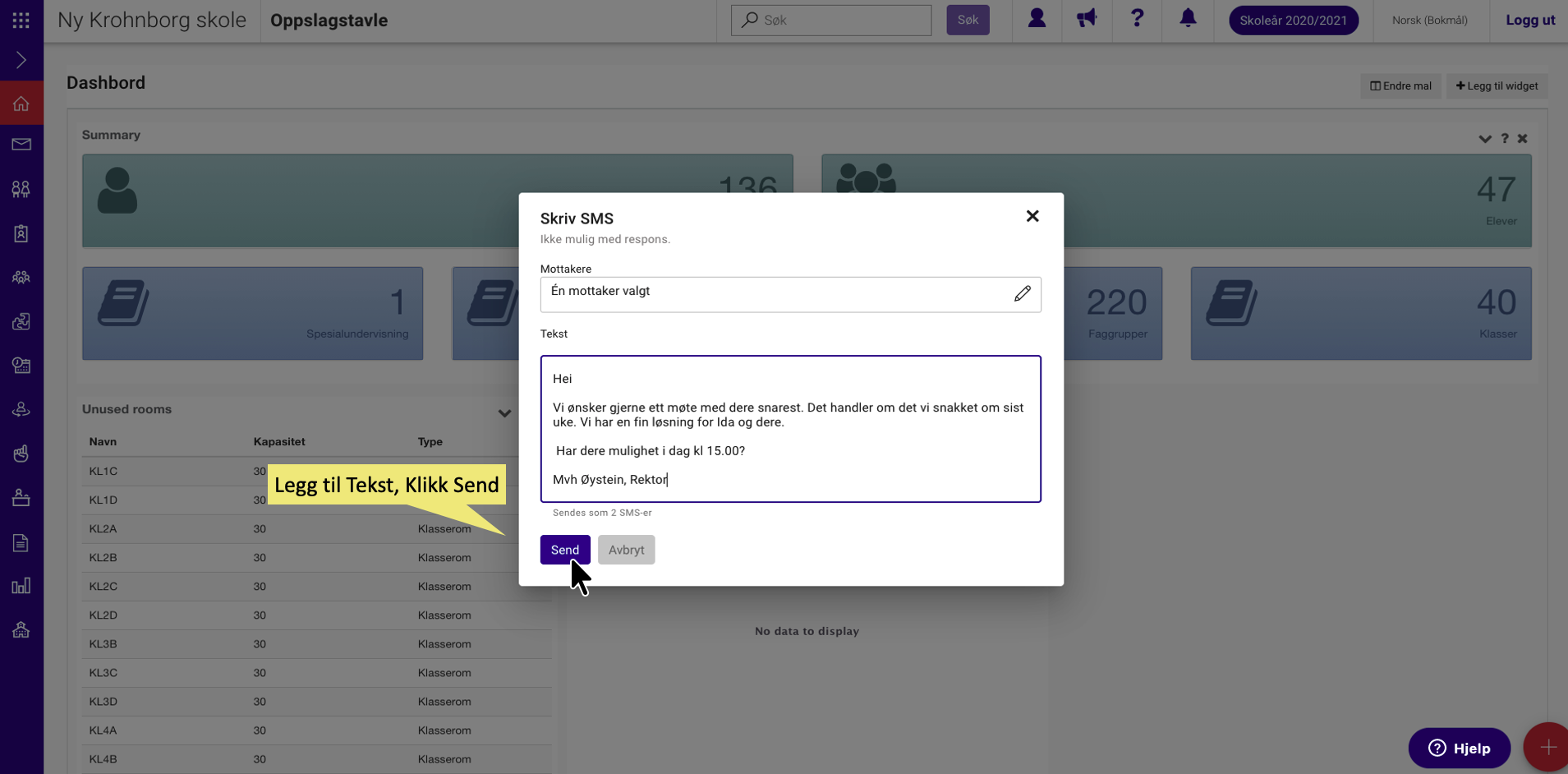
Task: Click the Legg til widget button
Action: click(x=1497, y=86)
